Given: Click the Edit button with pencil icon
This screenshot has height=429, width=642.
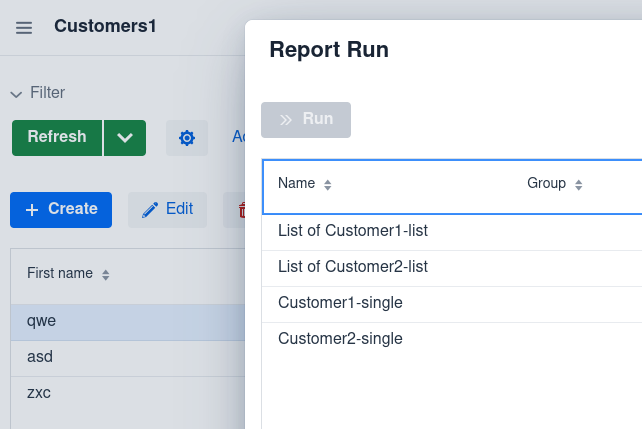Looking at the screenshot, I should pos(167,209).
